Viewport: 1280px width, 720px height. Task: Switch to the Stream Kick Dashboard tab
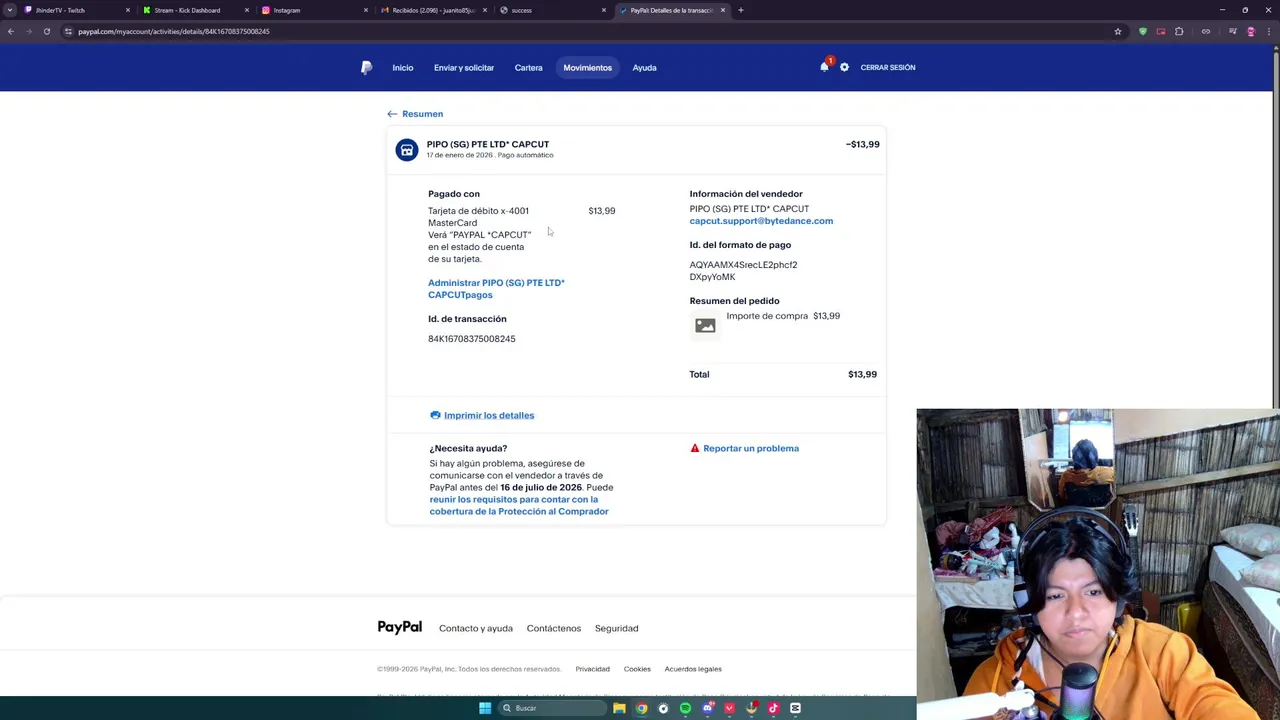pyautogui.click(x=195, y=10)
